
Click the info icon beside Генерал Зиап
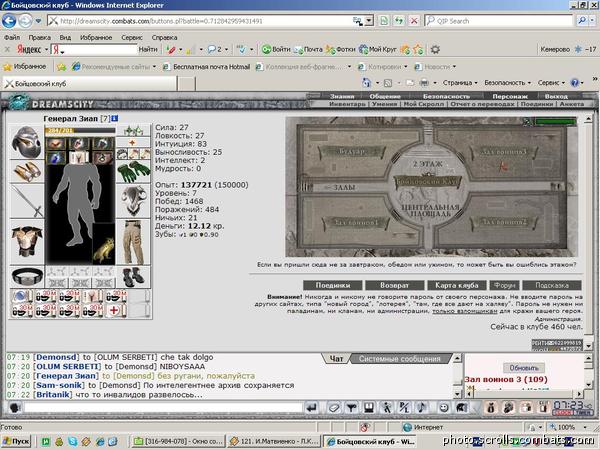114,119
